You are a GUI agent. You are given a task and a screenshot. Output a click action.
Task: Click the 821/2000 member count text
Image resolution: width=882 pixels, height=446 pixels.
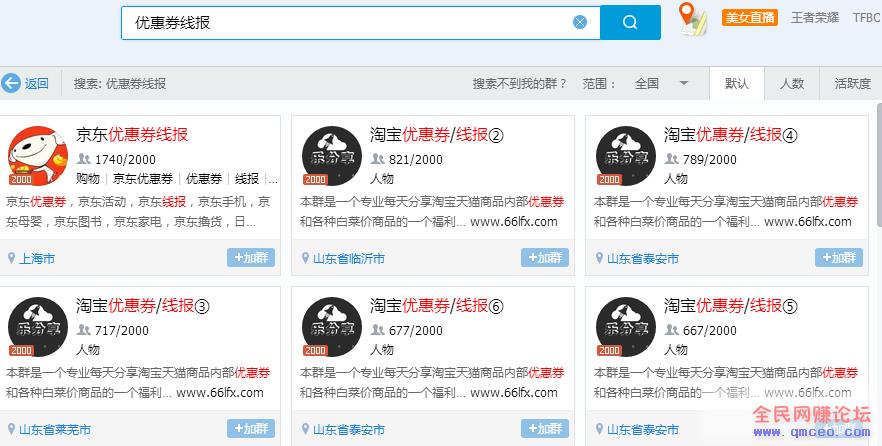click(x=416, y=159)
